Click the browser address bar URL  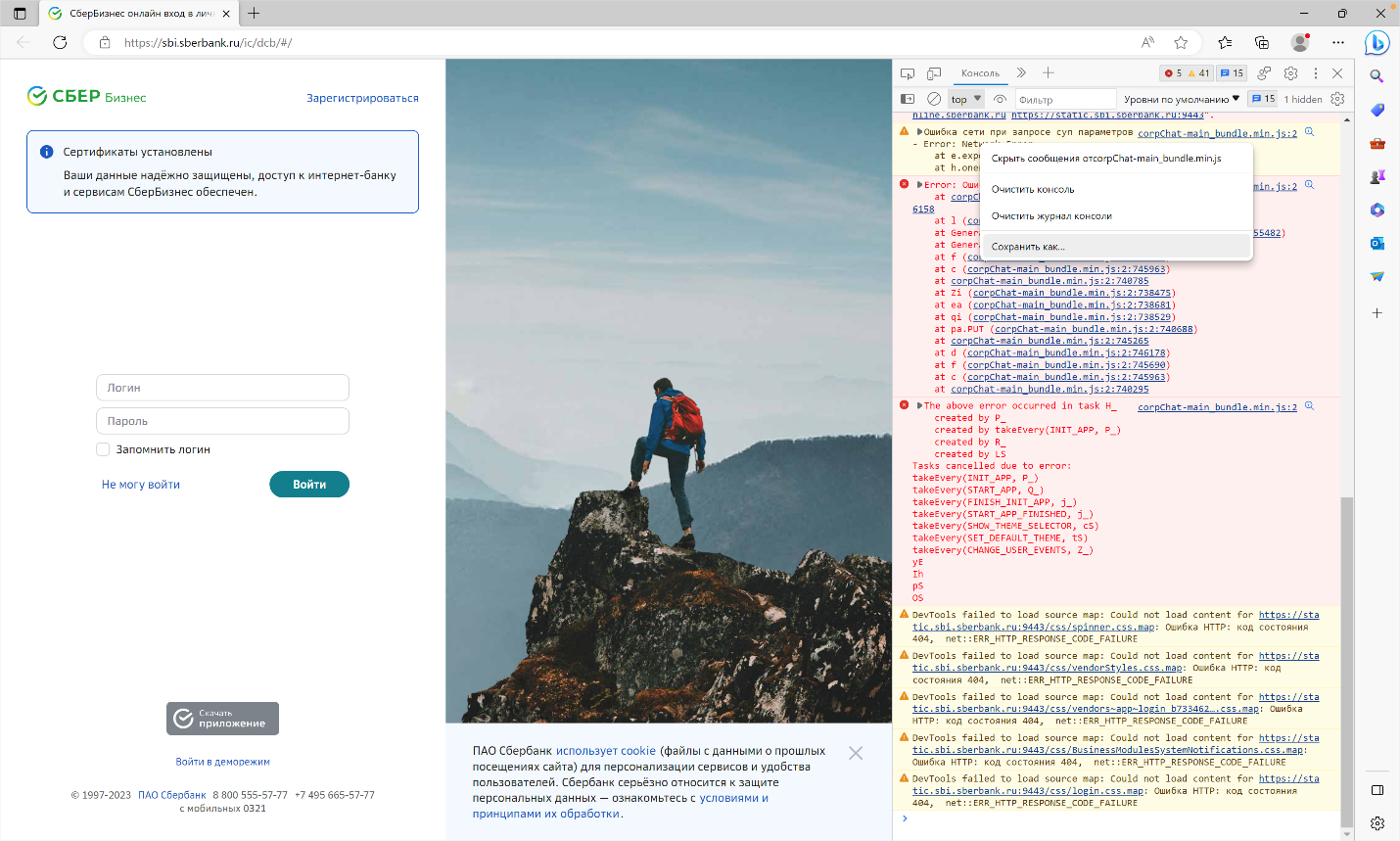click(x=208, y=43)
